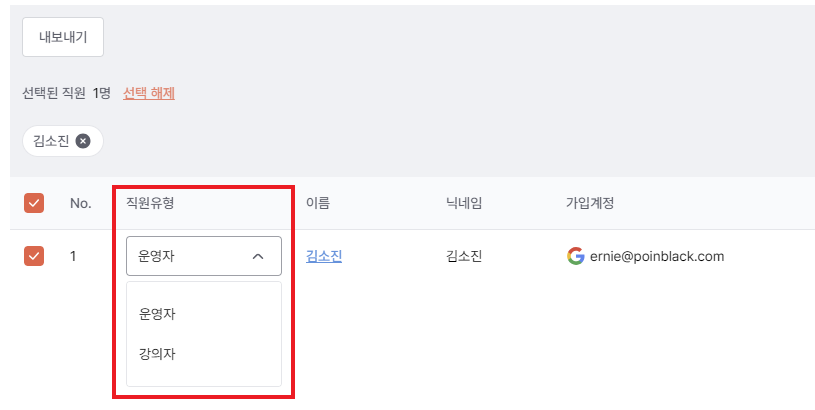
Task: Click the No. column header
Action: [x=81, y=203]
